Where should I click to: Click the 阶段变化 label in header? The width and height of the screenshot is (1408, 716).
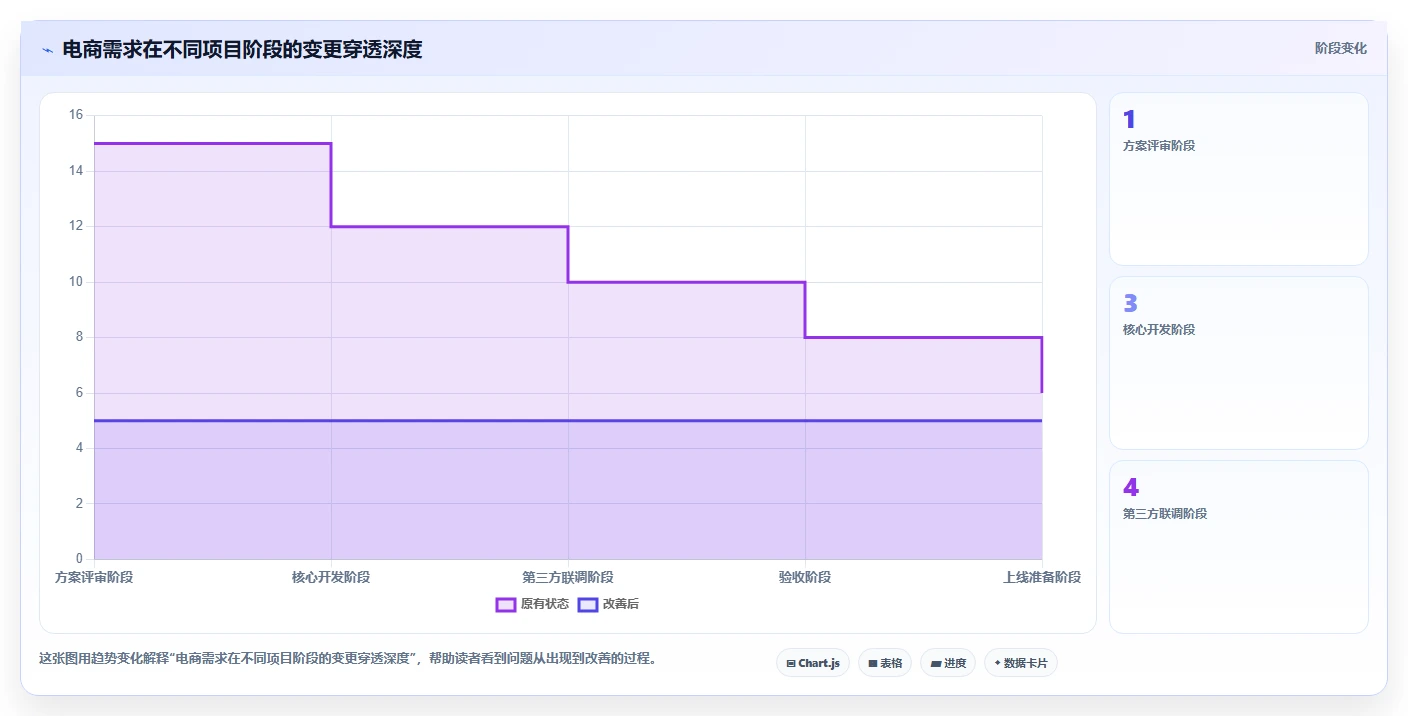(x=1340, y=49)
